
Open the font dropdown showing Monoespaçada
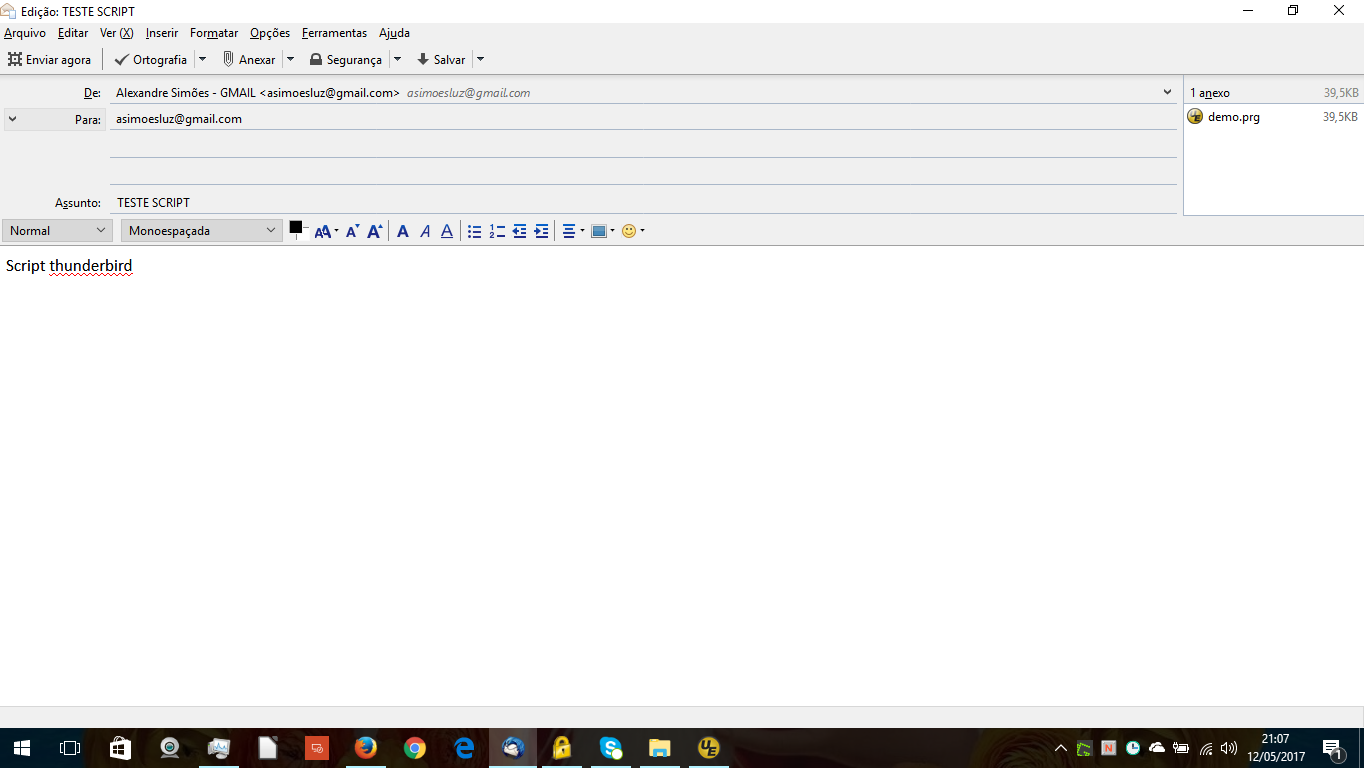pyautogui.click(x=202, y=231)
